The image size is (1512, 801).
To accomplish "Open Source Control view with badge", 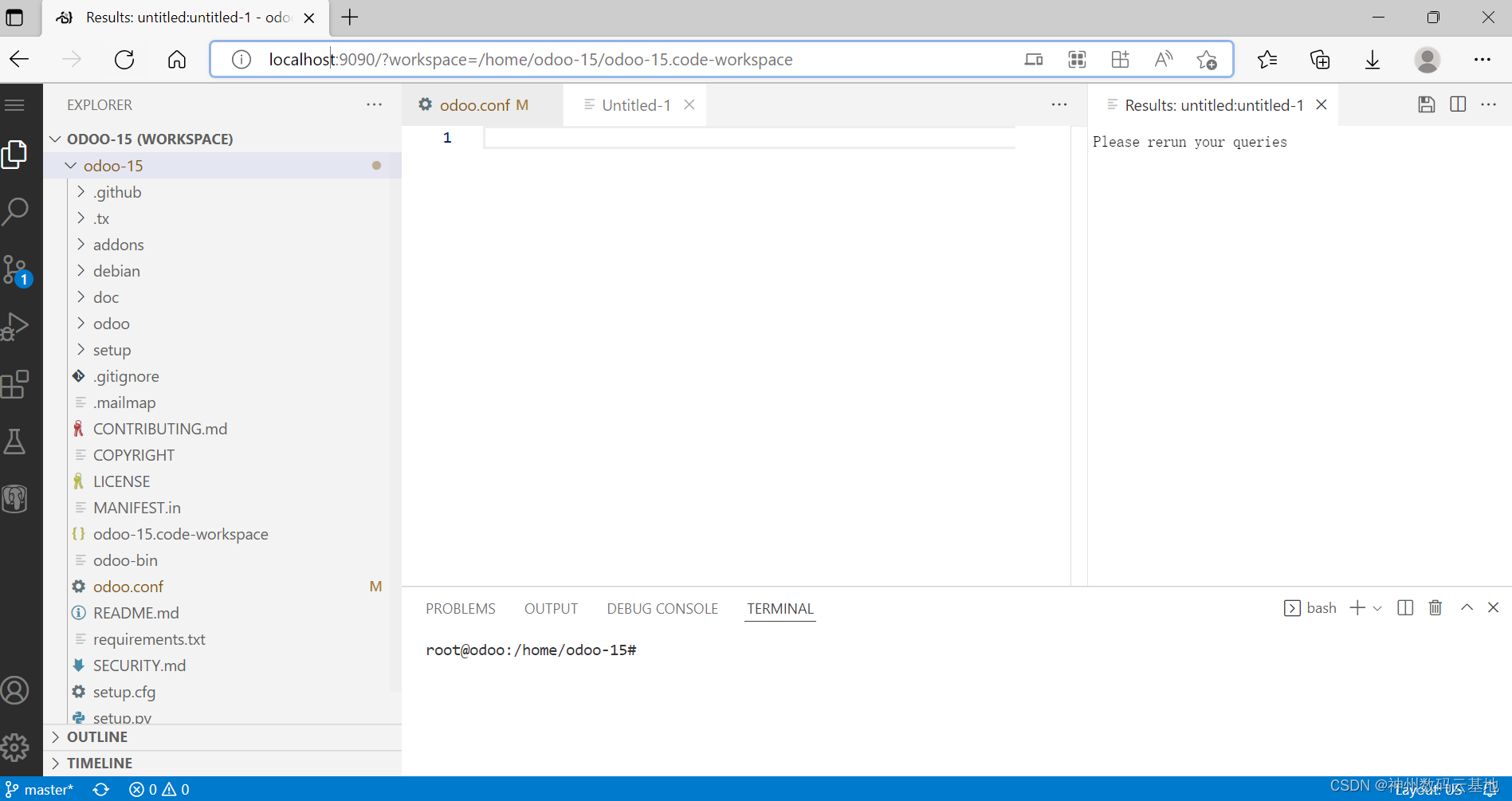I will [x=15, y=270].
